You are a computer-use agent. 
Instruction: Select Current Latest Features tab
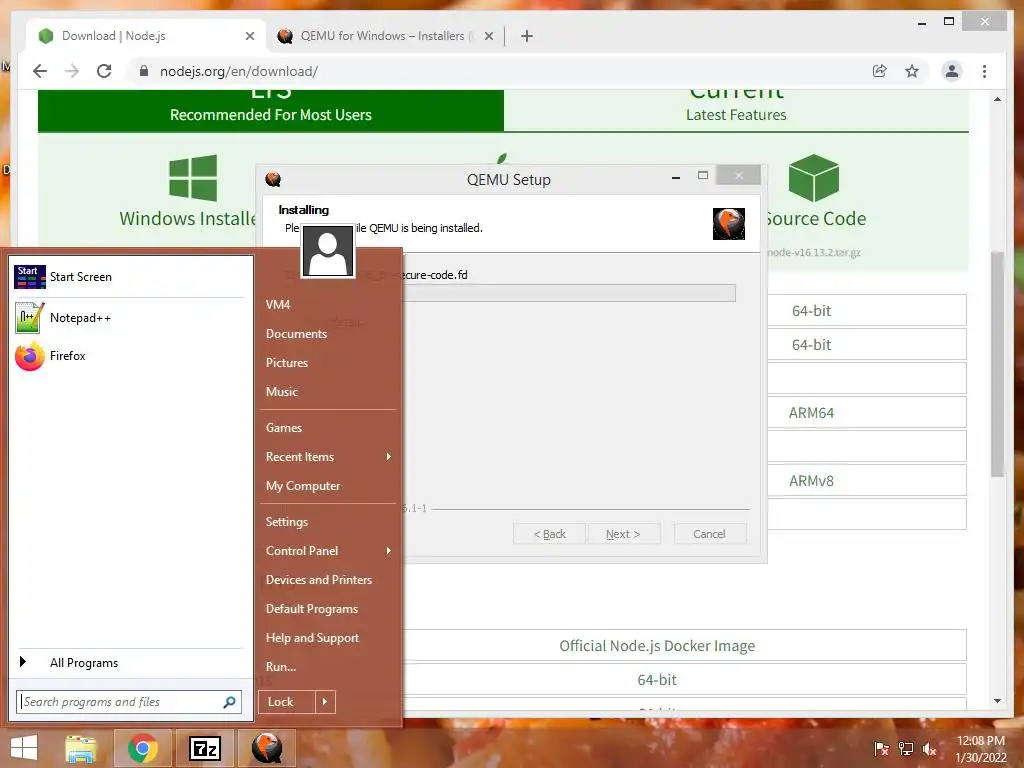tap(736, 110)
